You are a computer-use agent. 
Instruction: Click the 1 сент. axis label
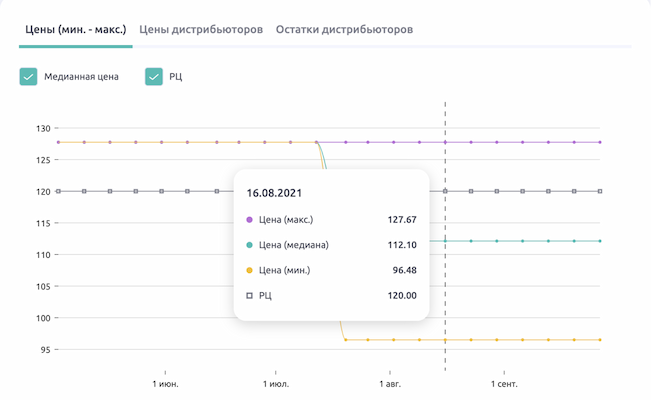(x=504, y=384)
